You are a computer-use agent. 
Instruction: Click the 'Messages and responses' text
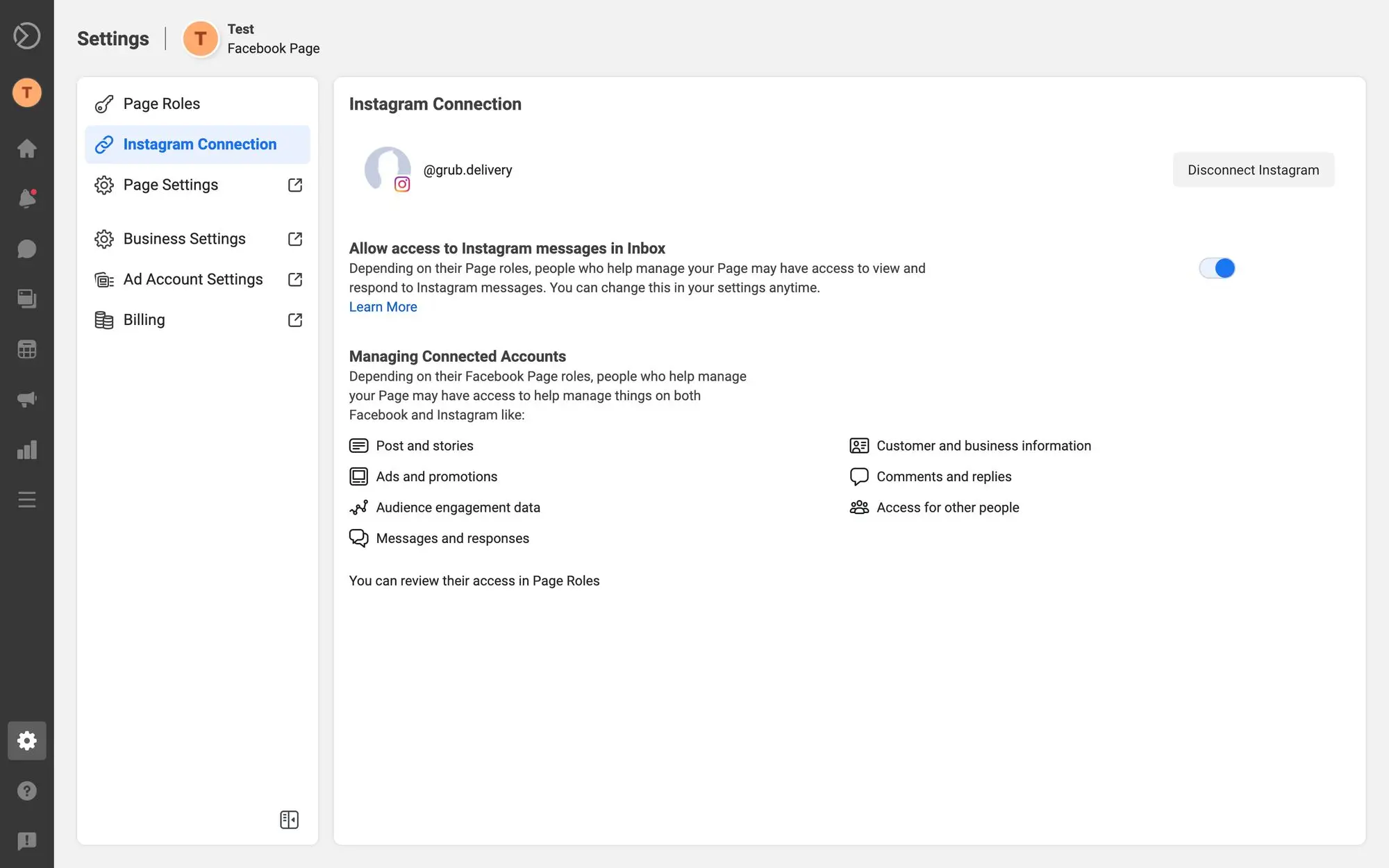(452, 539)
